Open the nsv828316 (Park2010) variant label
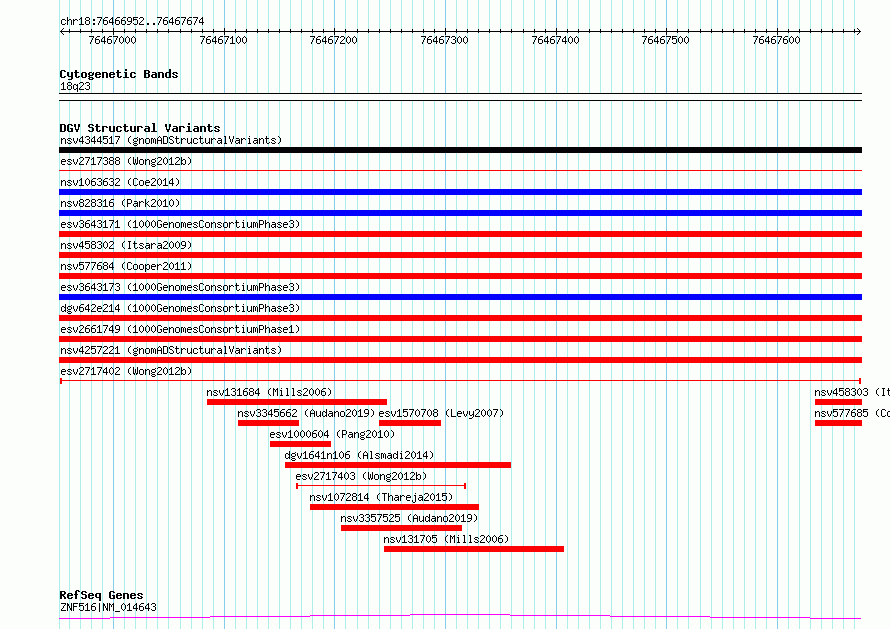 coord(120,203)
